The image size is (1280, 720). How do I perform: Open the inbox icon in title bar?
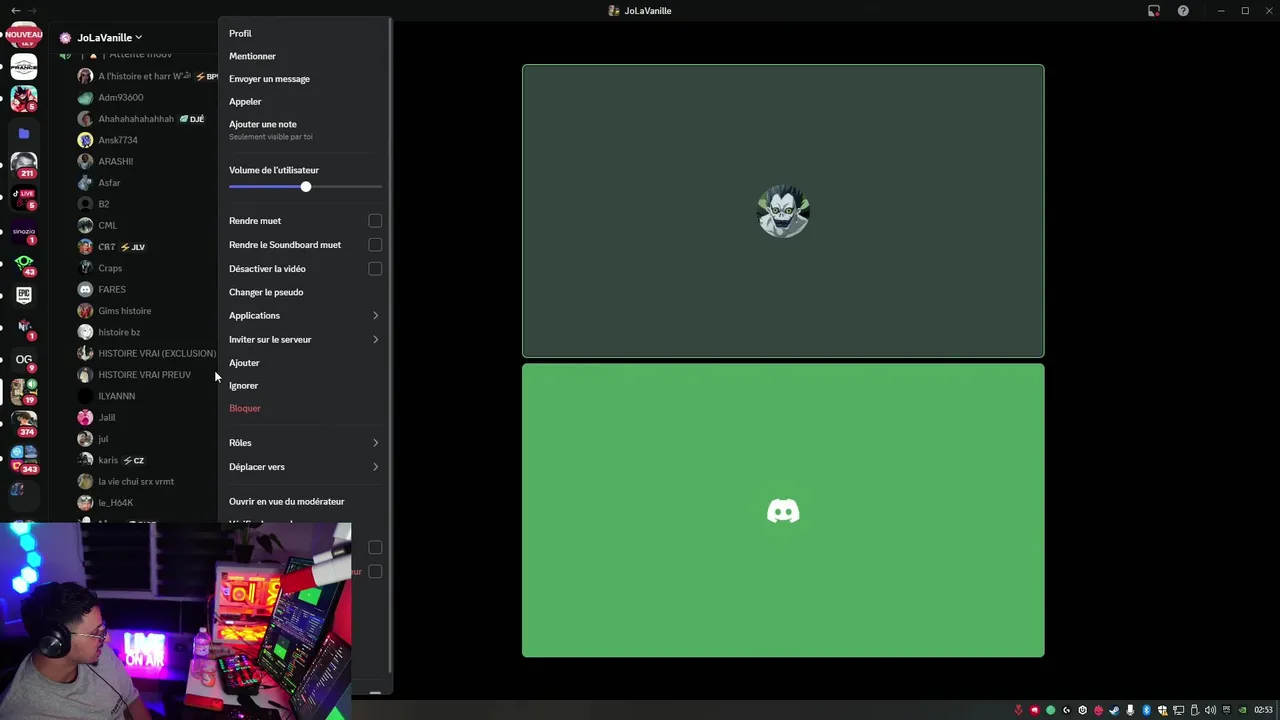pos(1154,11)
